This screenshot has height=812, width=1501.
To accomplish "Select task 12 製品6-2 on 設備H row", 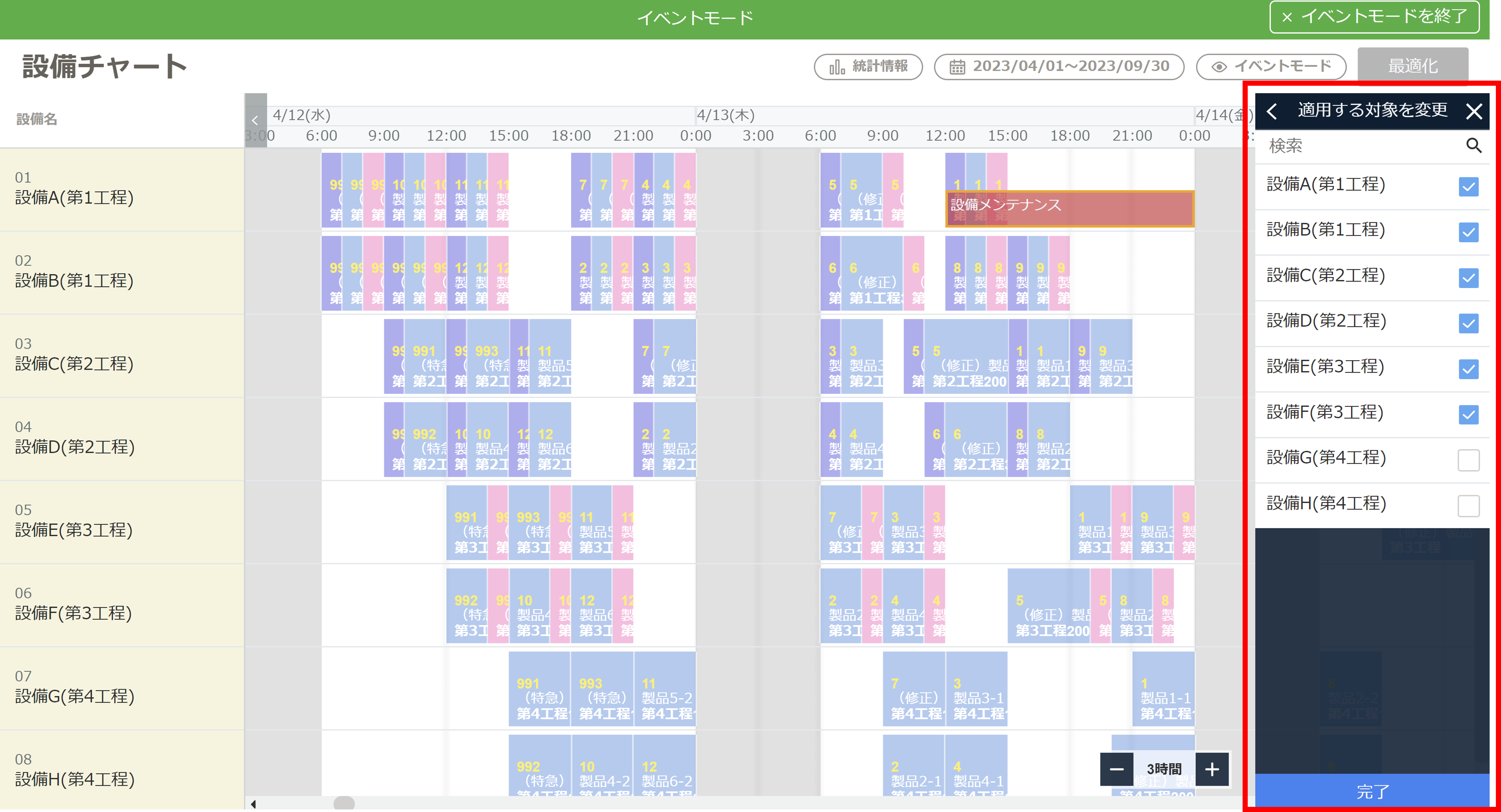I will tap(665, 765).
